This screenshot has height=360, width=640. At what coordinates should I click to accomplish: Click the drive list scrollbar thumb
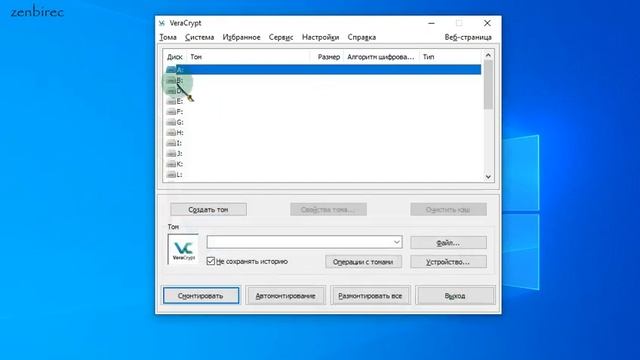coord(488,84)
